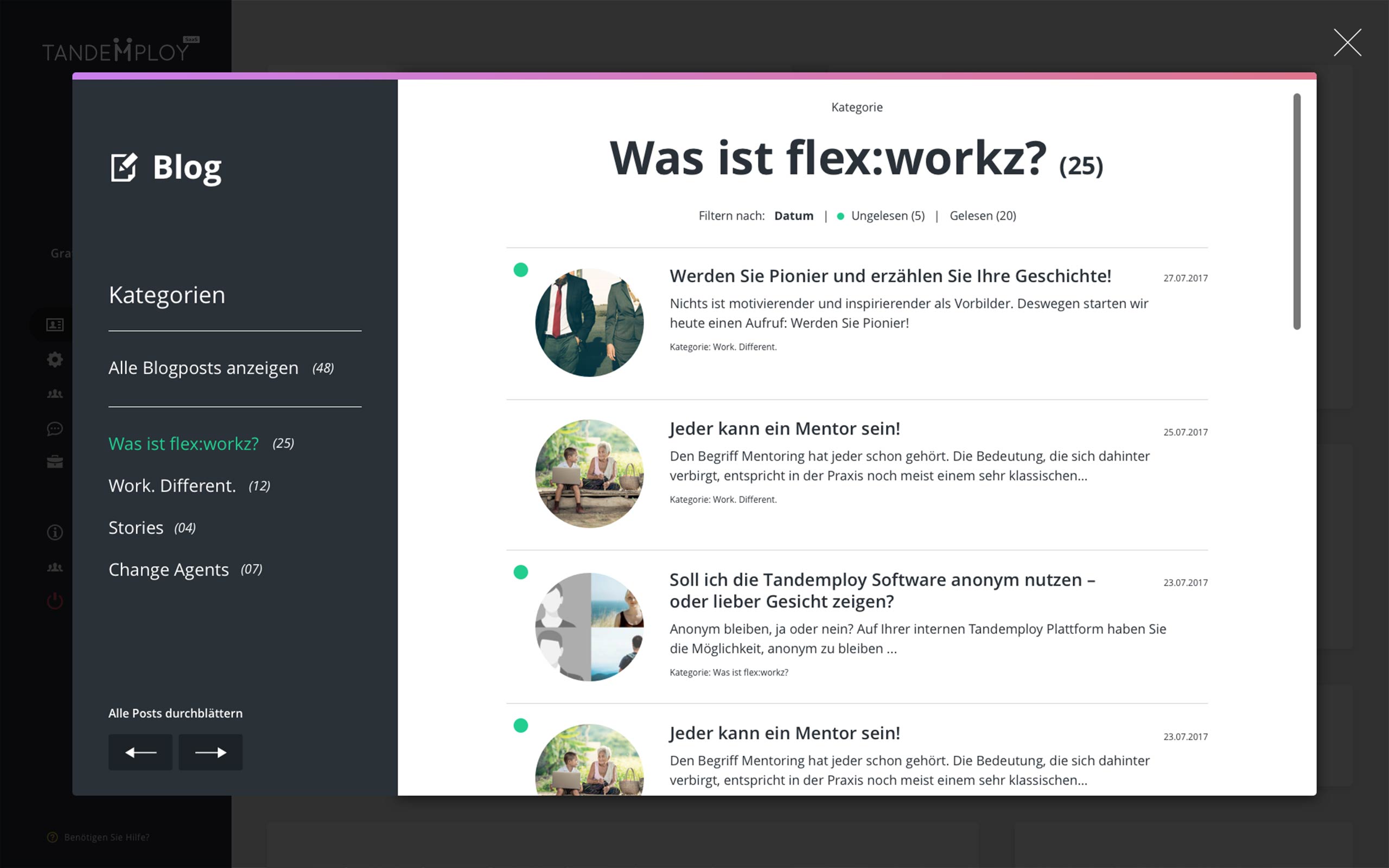Screen dimensions: 1389x868
Task: Show all blog posts (48)
Action: tap(221, 368)
